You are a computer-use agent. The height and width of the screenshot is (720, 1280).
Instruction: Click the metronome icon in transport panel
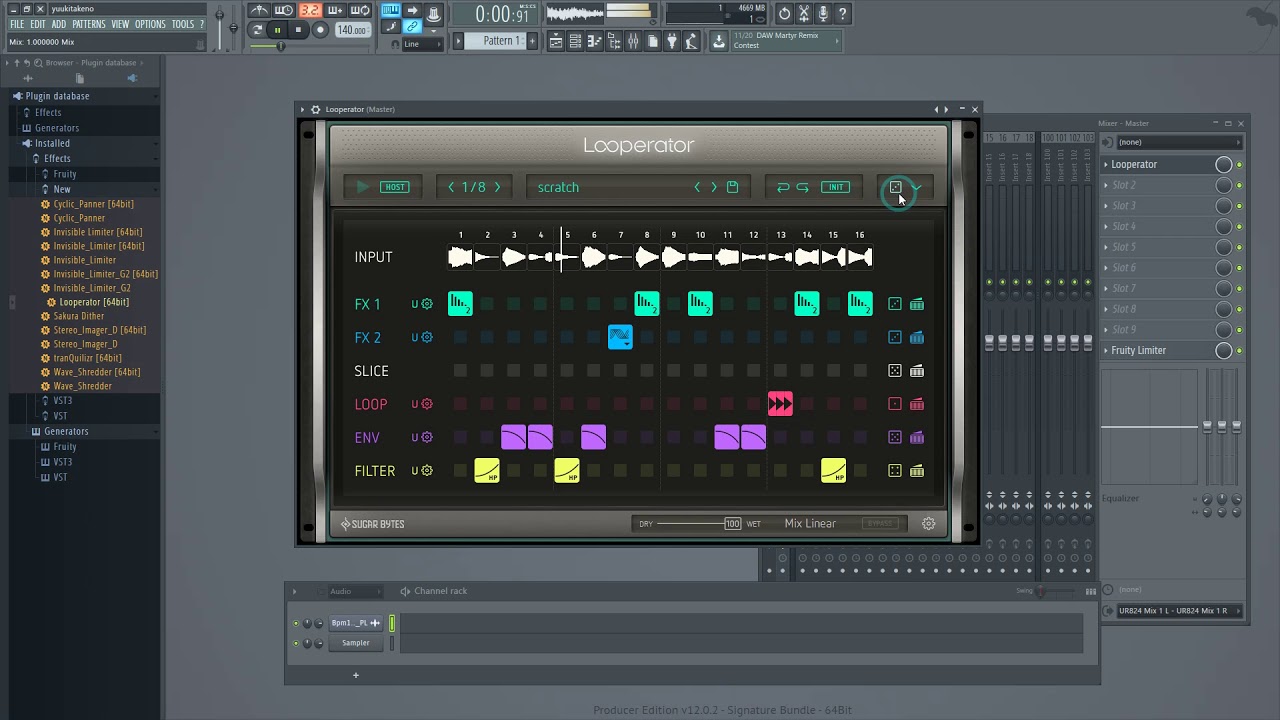[x=259, y=11]
